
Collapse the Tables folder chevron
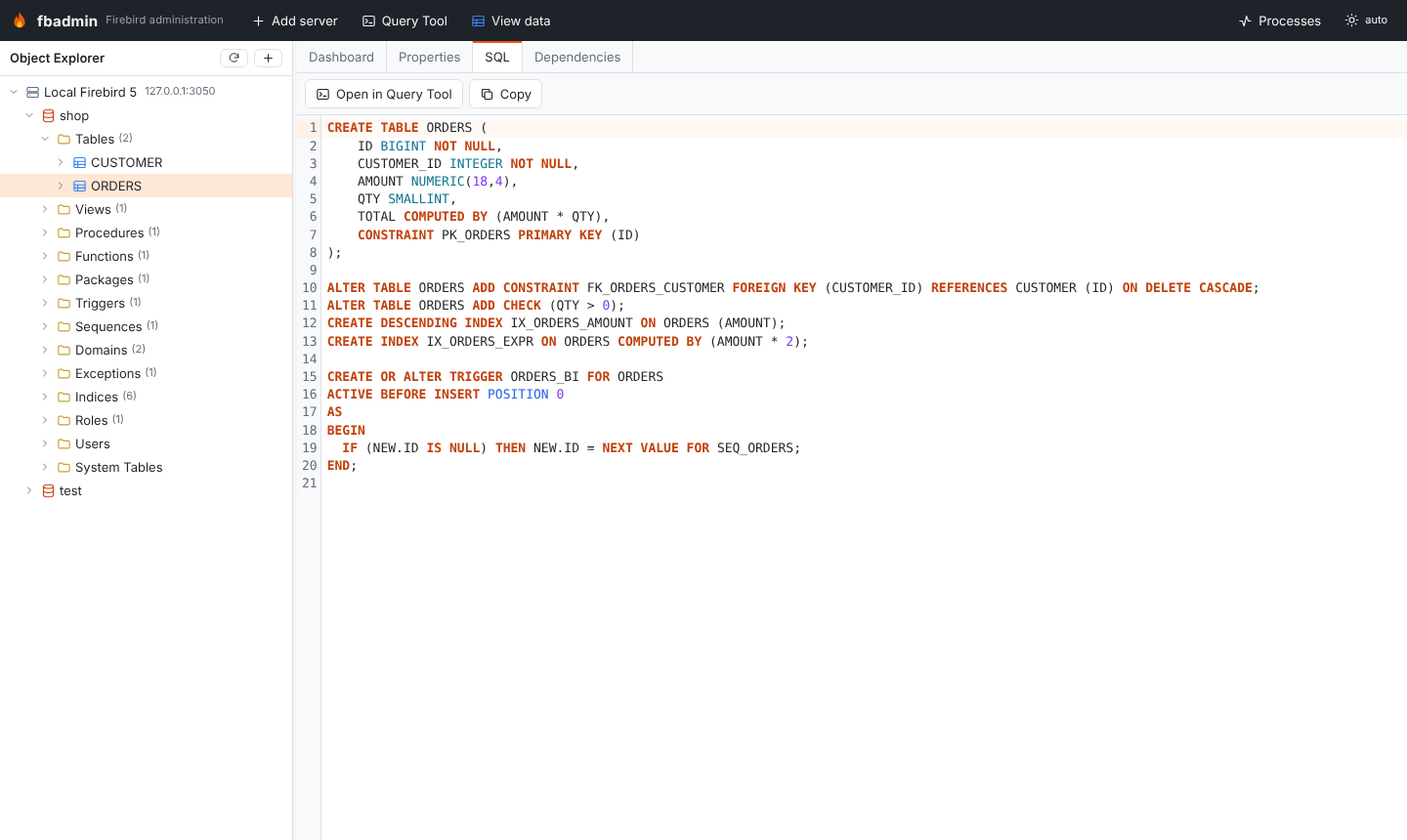click(x=45, y=139)
